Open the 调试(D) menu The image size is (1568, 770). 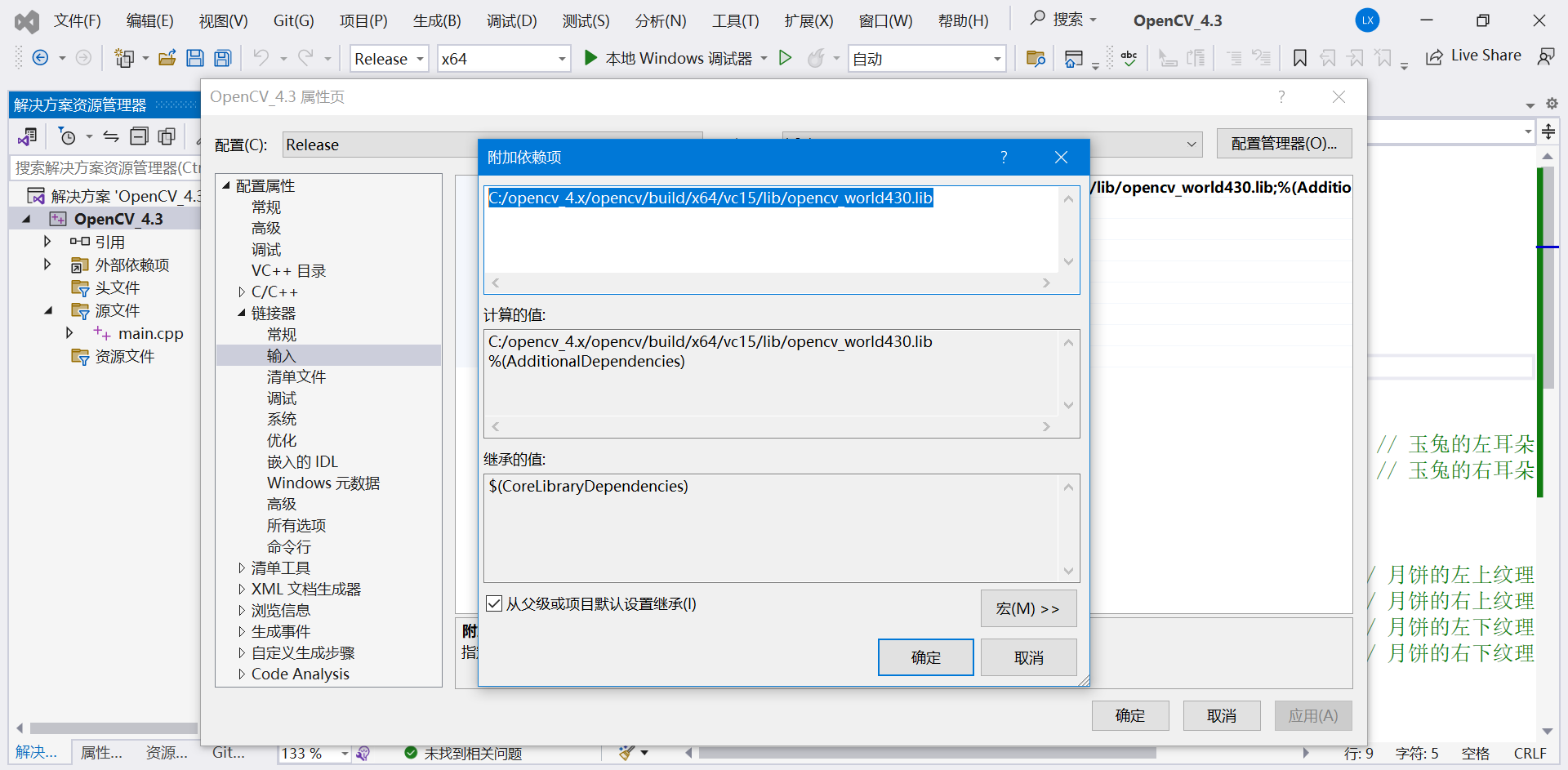click(x=511, y=20)
